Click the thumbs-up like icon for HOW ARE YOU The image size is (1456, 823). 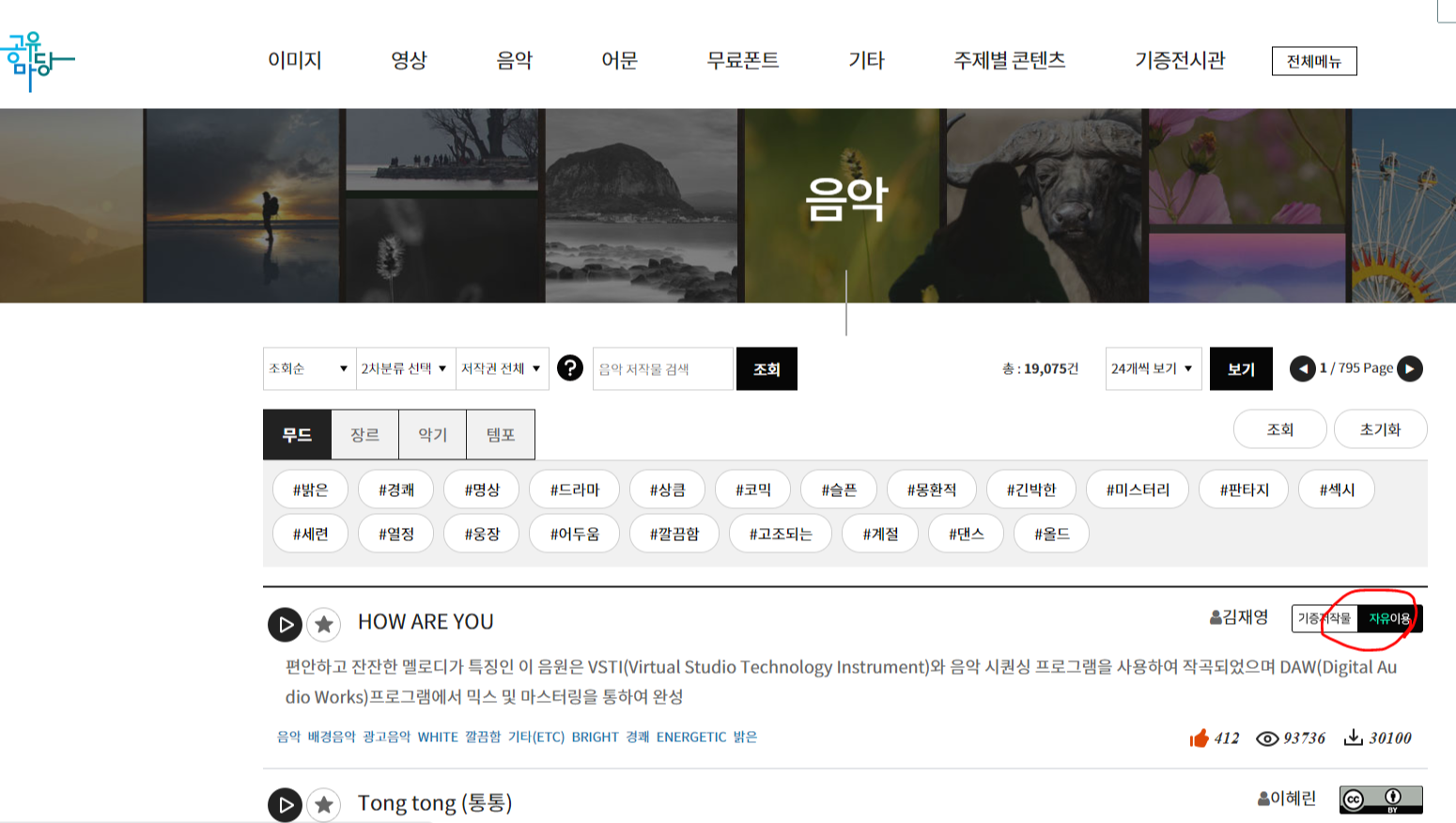click(x=1199, y=738)
